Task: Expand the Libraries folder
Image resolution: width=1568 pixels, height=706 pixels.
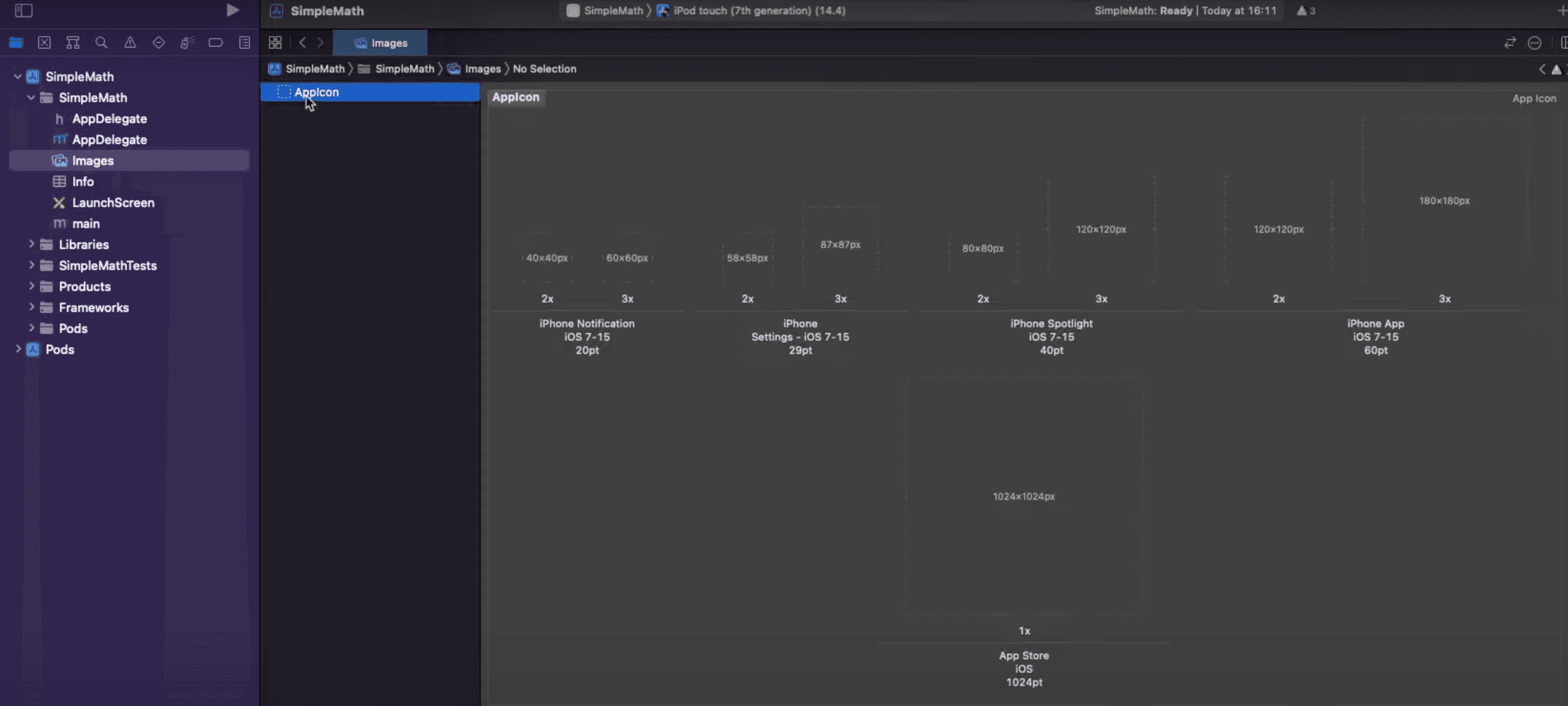Action: (31, 244)
